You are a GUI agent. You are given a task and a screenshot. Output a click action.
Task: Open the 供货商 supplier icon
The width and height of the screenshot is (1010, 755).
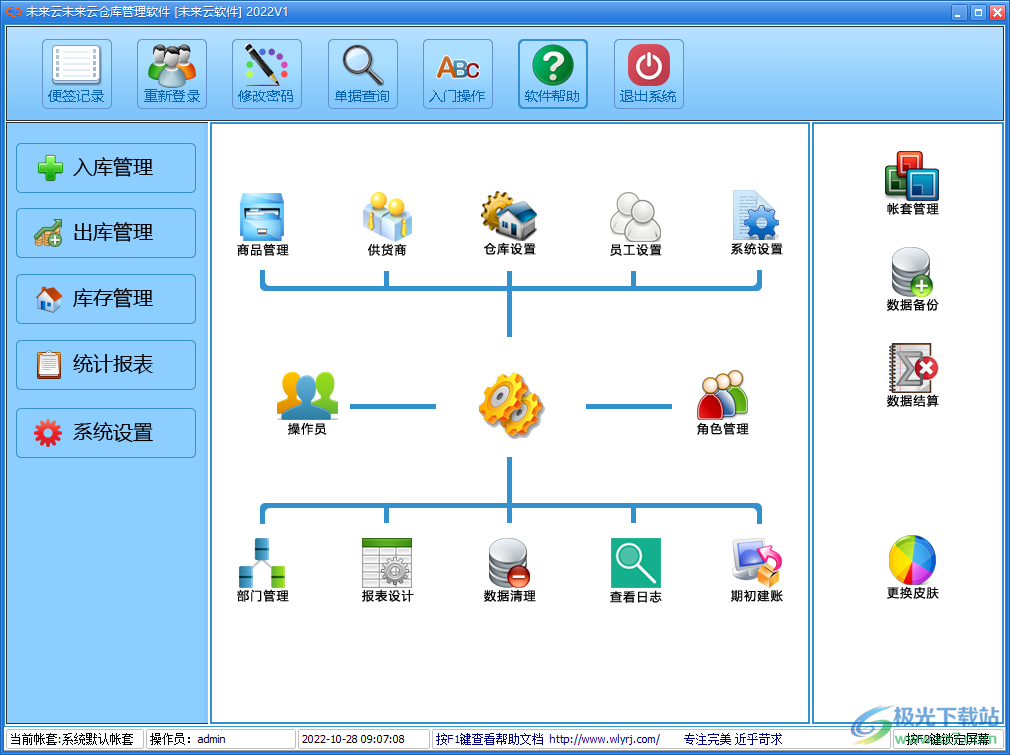coord(387,224)
